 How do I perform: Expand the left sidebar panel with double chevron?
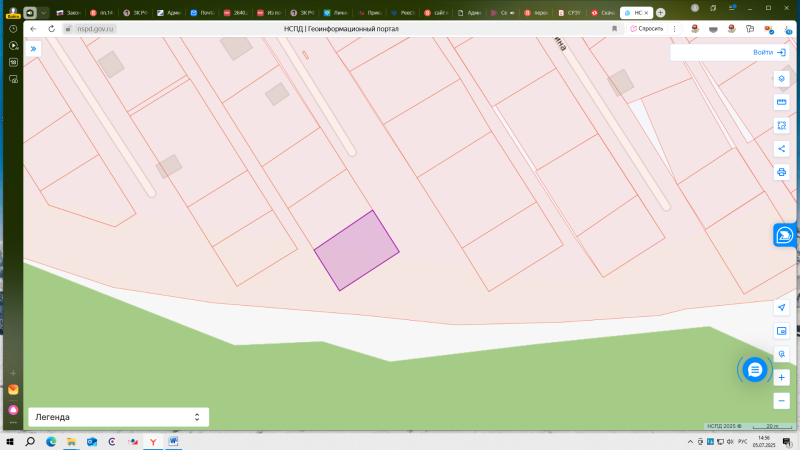[33, 49]
